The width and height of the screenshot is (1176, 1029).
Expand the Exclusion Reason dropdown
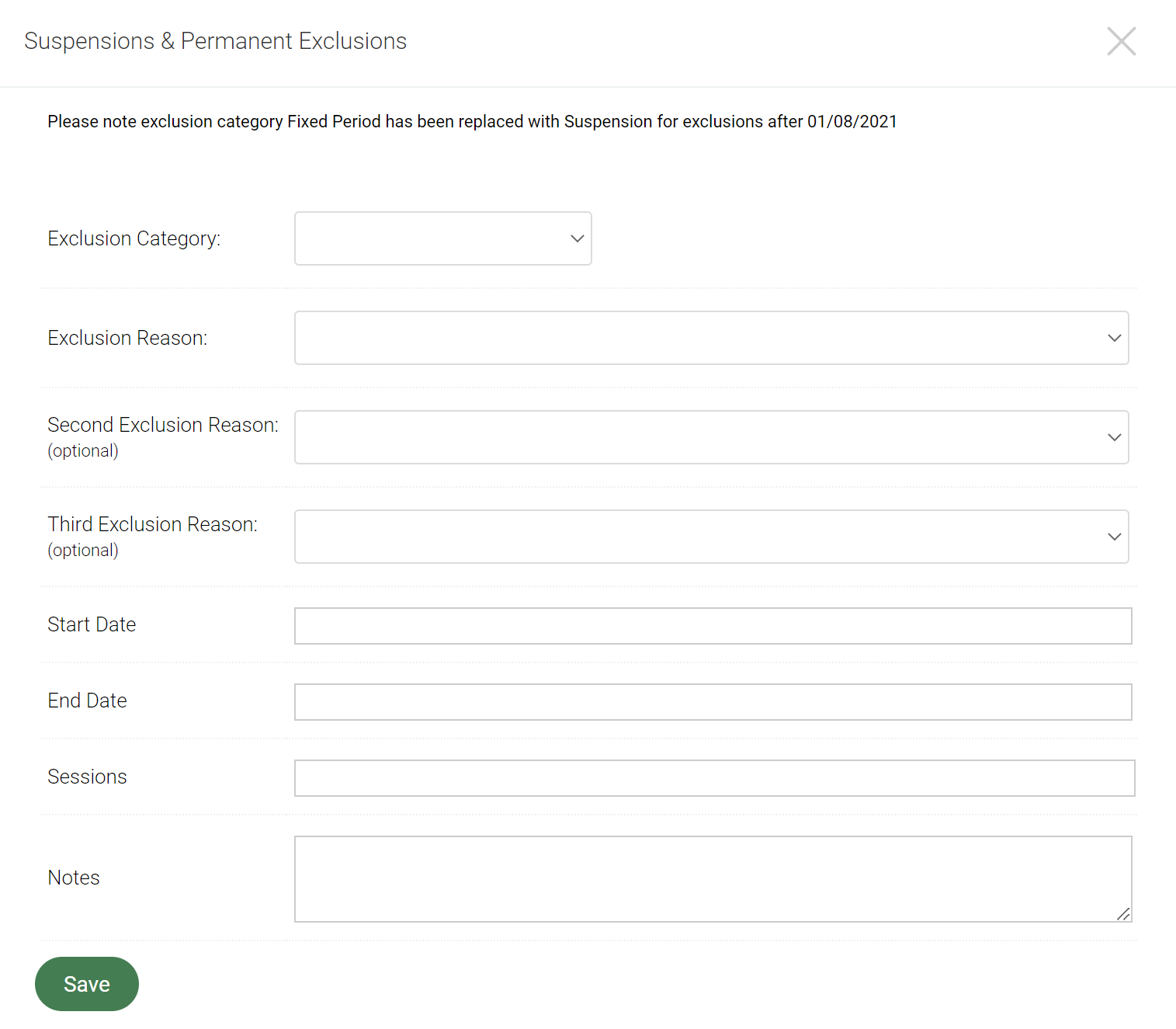pos(711,338)
